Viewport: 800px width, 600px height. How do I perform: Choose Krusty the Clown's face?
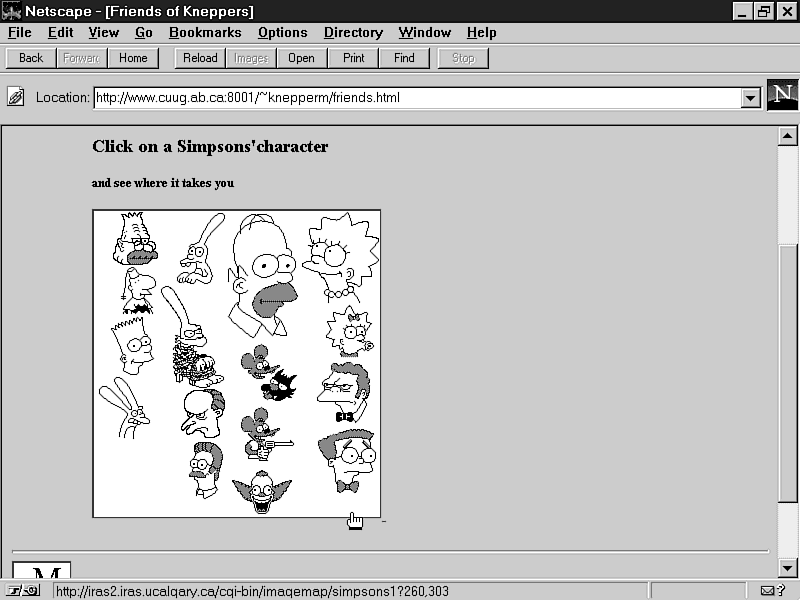[x=262, y=492]
